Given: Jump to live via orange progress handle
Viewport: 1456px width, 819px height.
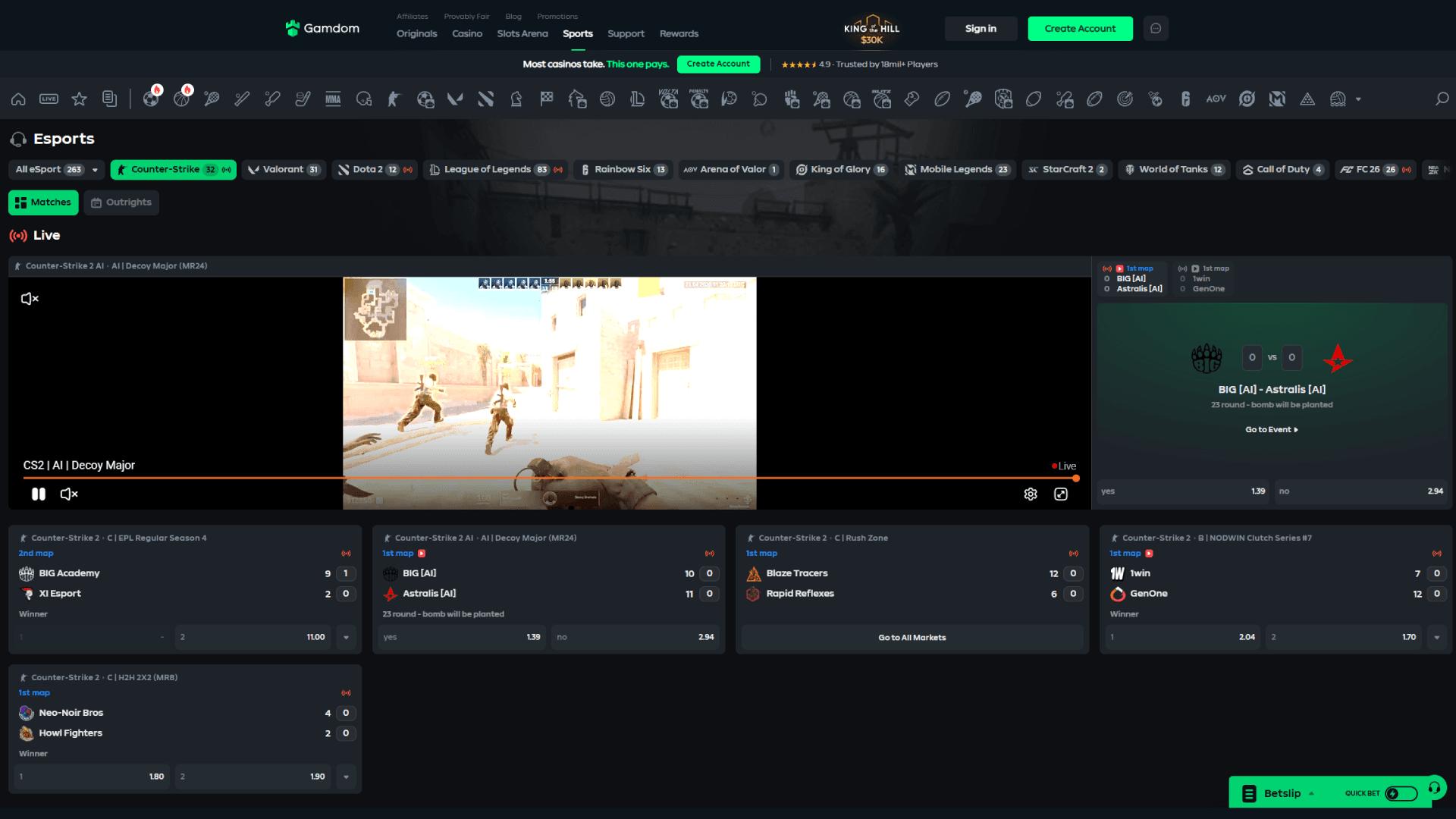Looking at the screenshot, I should coord(1076,479).
